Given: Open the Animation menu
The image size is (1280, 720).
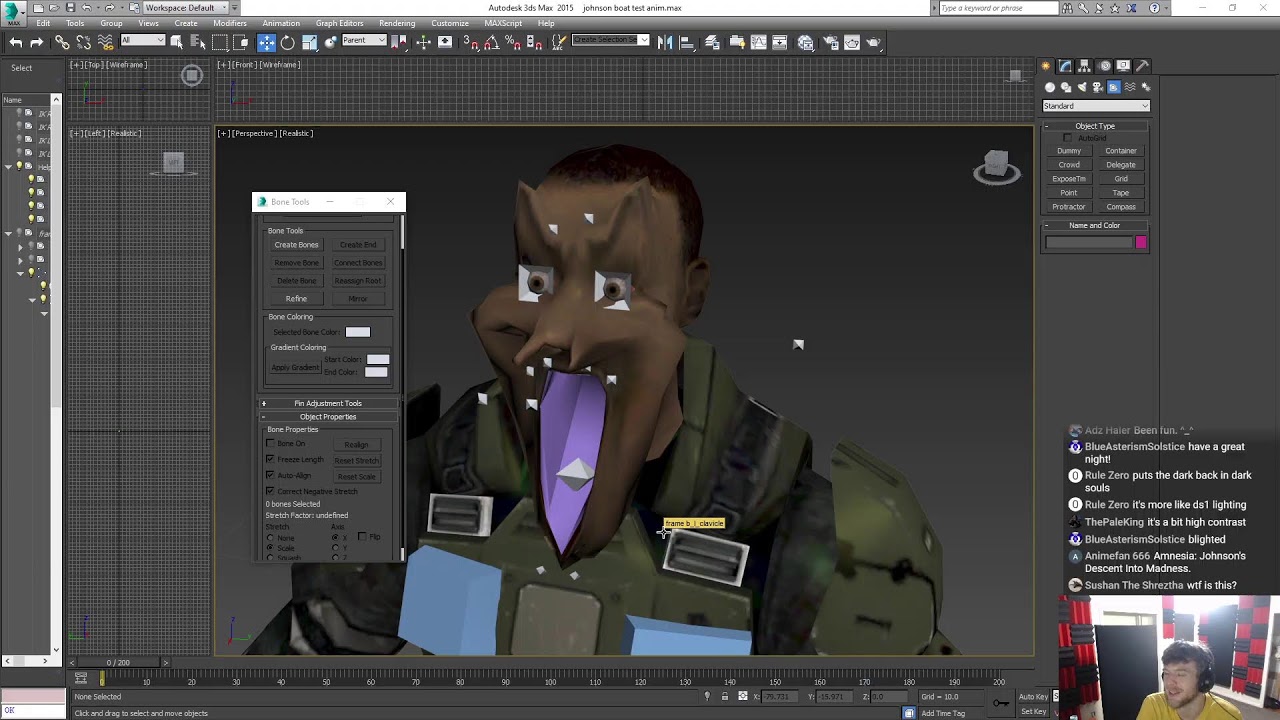Looking at the screenshot, I should pos(281,23).
